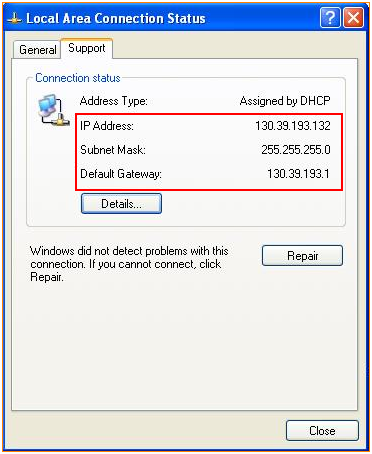Select the default gateway value 130.39.193.1
This screenshot has width=372, height=454.
pyautogui.click(x=298, y=174)
